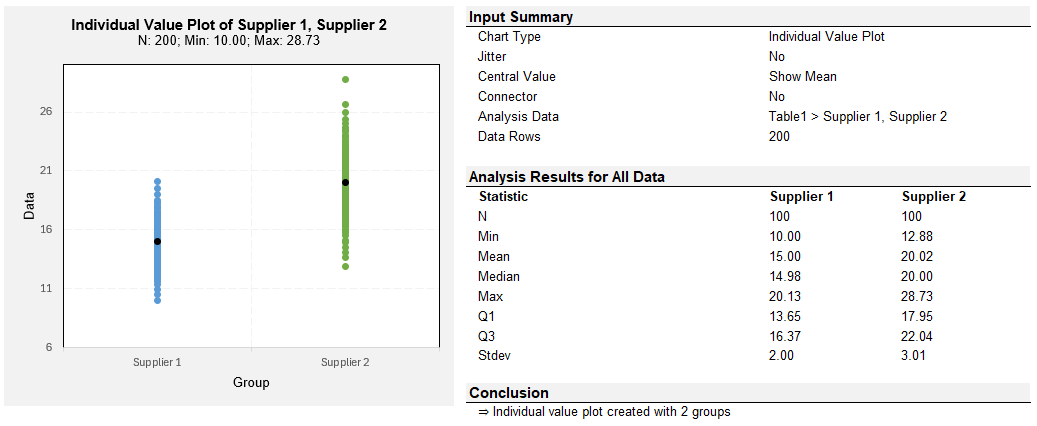Select the lowest blue Supplier 1 point
Image resolution: width=1037 pixels, height=426 pixels.
click(157, 300)
